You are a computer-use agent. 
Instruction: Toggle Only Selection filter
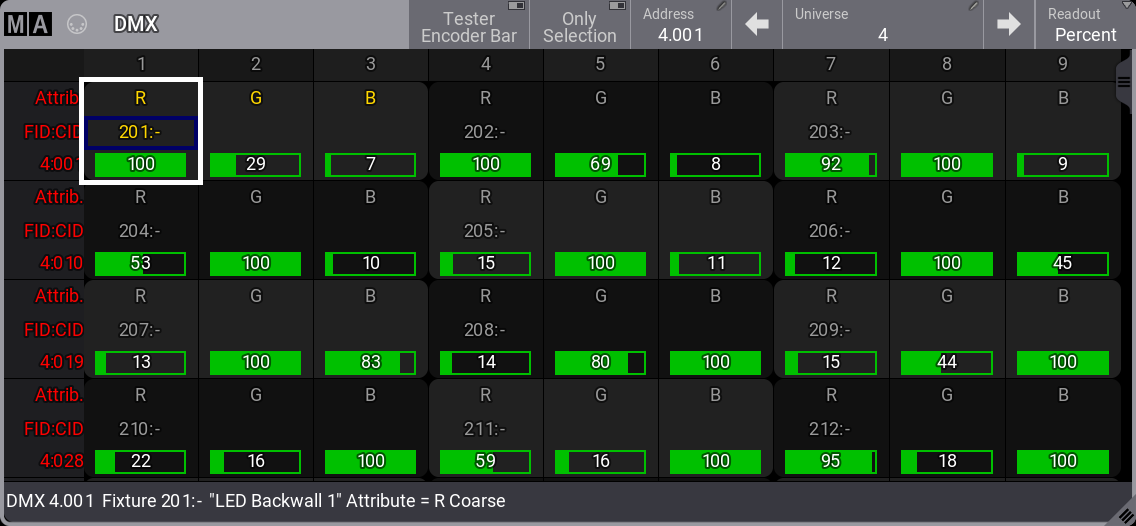[x=579, y=25]
